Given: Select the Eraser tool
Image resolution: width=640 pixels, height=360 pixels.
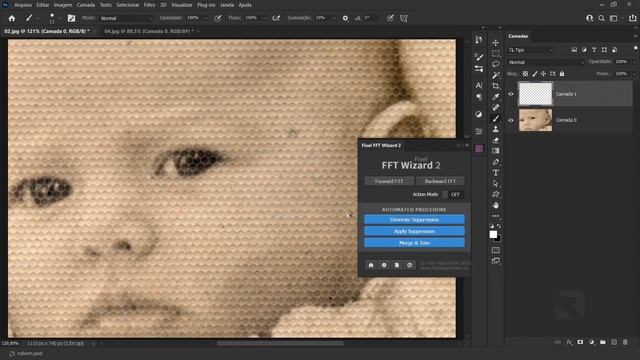Looking at the screenshot, I should click(x=496, y=140).
